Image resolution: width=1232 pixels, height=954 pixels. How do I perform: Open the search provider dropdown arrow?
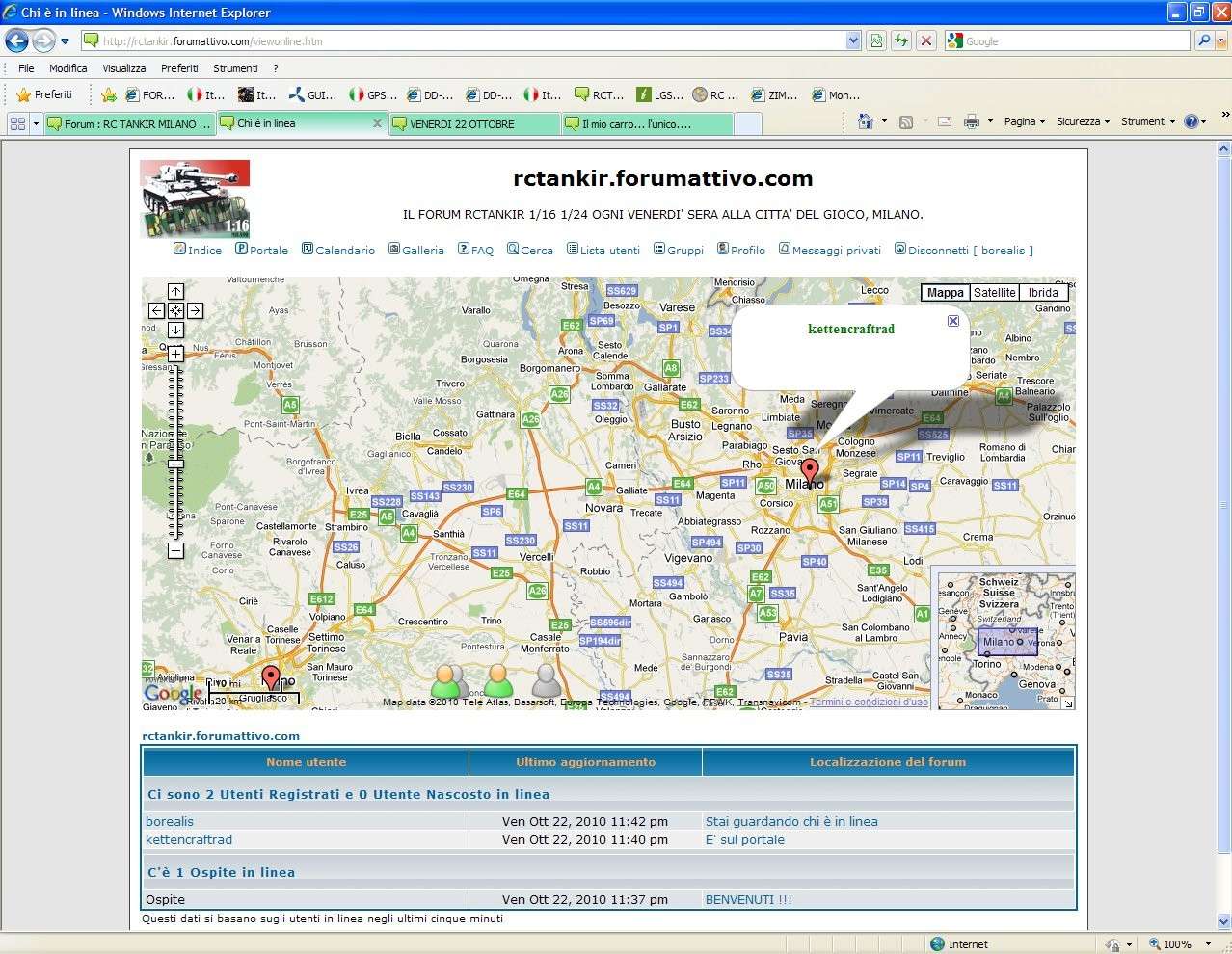(x=1219, y=40)
